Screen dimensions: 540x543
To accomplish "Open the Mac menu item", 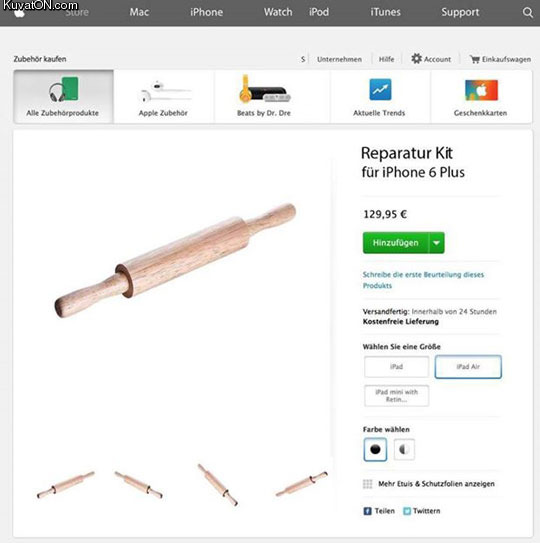I will point(139,12).
